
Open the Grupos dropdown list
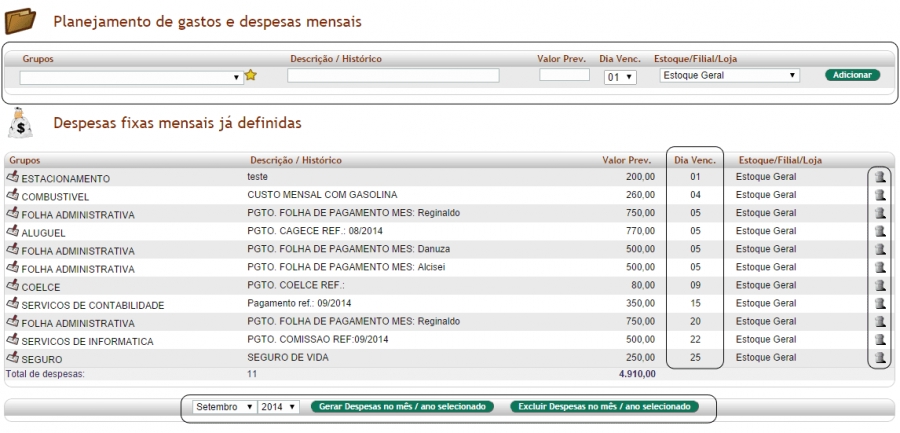[x=131, y=76]
